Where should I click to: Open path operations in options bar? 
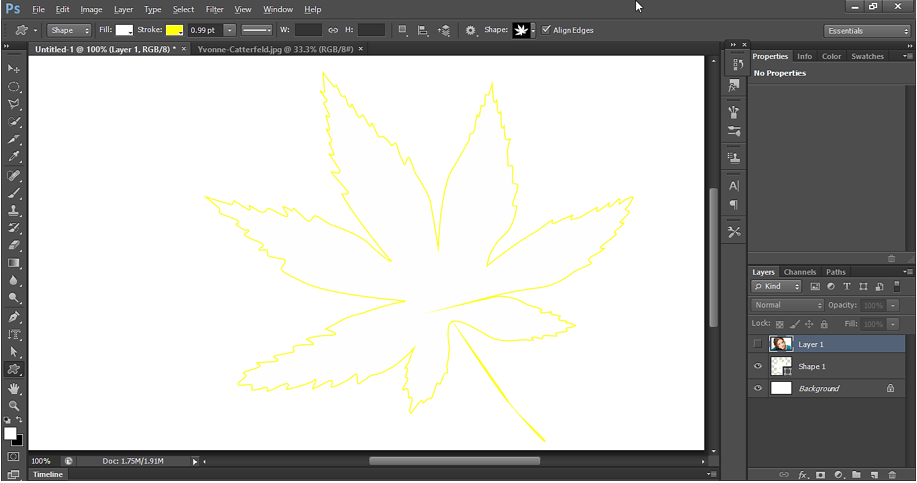point(402,30)
